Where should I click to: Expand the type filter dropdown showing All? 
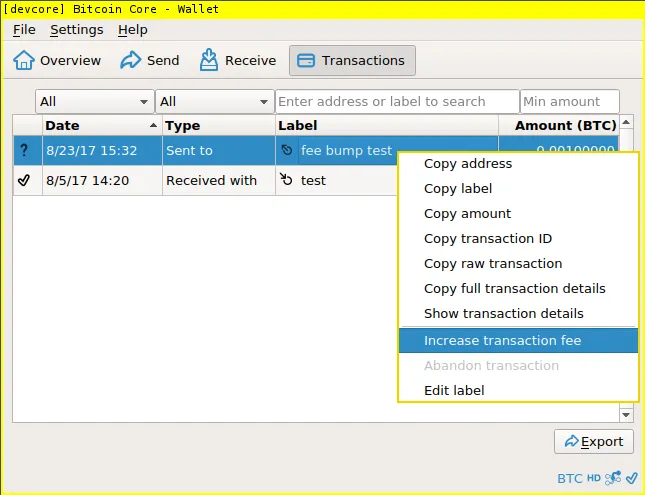215,101
